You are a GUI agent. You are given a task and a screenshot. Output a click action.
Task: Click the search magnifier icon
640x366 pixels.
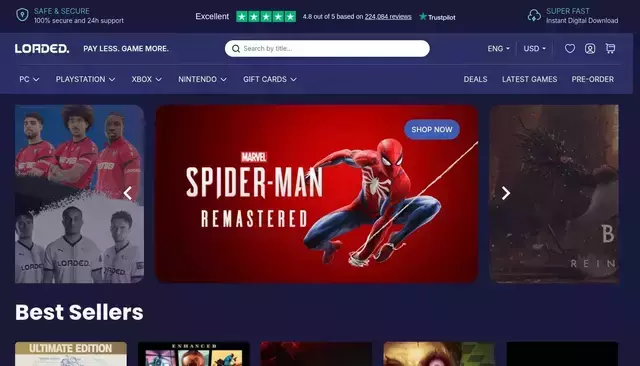[236, 49]
